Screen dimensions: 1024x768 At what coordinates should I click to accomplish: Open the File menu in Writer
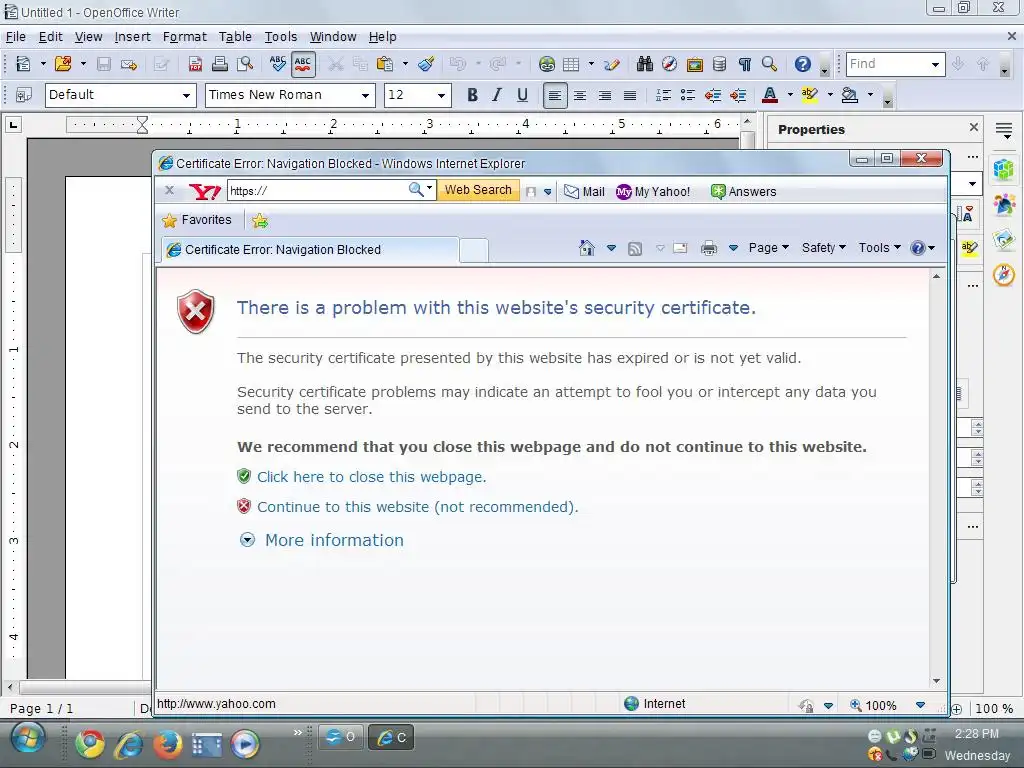click(x=16, y=37)
